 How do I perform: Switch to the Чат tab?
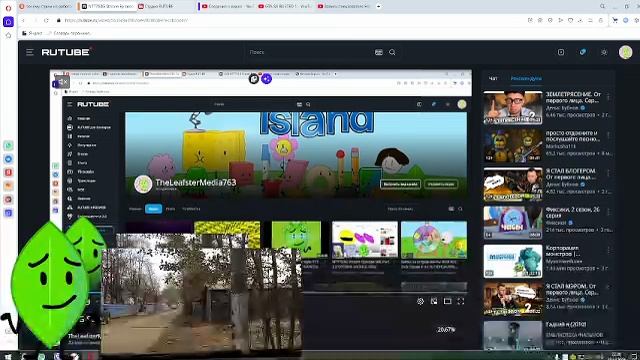tap(493, 78)
